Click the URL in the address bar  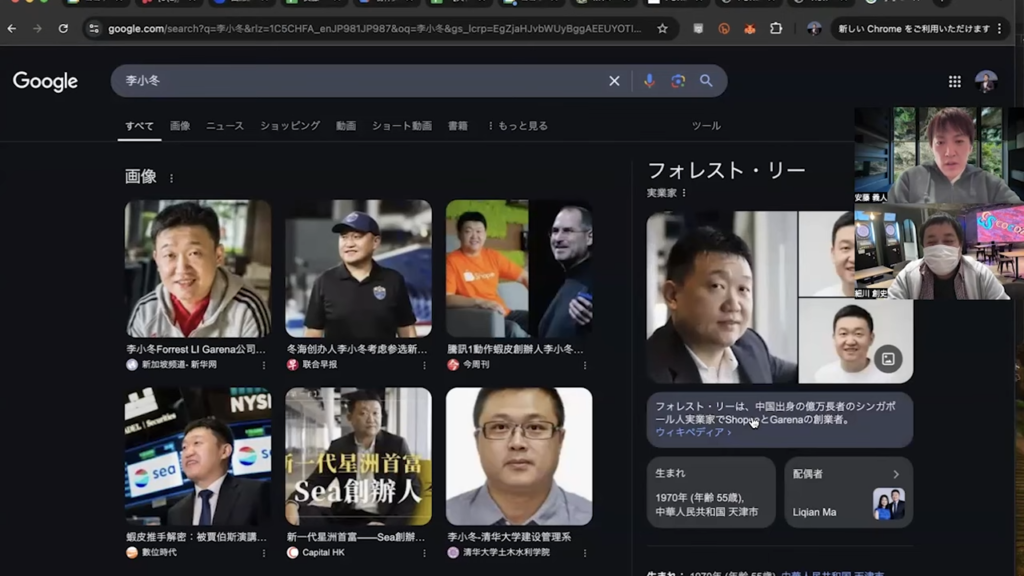click(374, 29)
